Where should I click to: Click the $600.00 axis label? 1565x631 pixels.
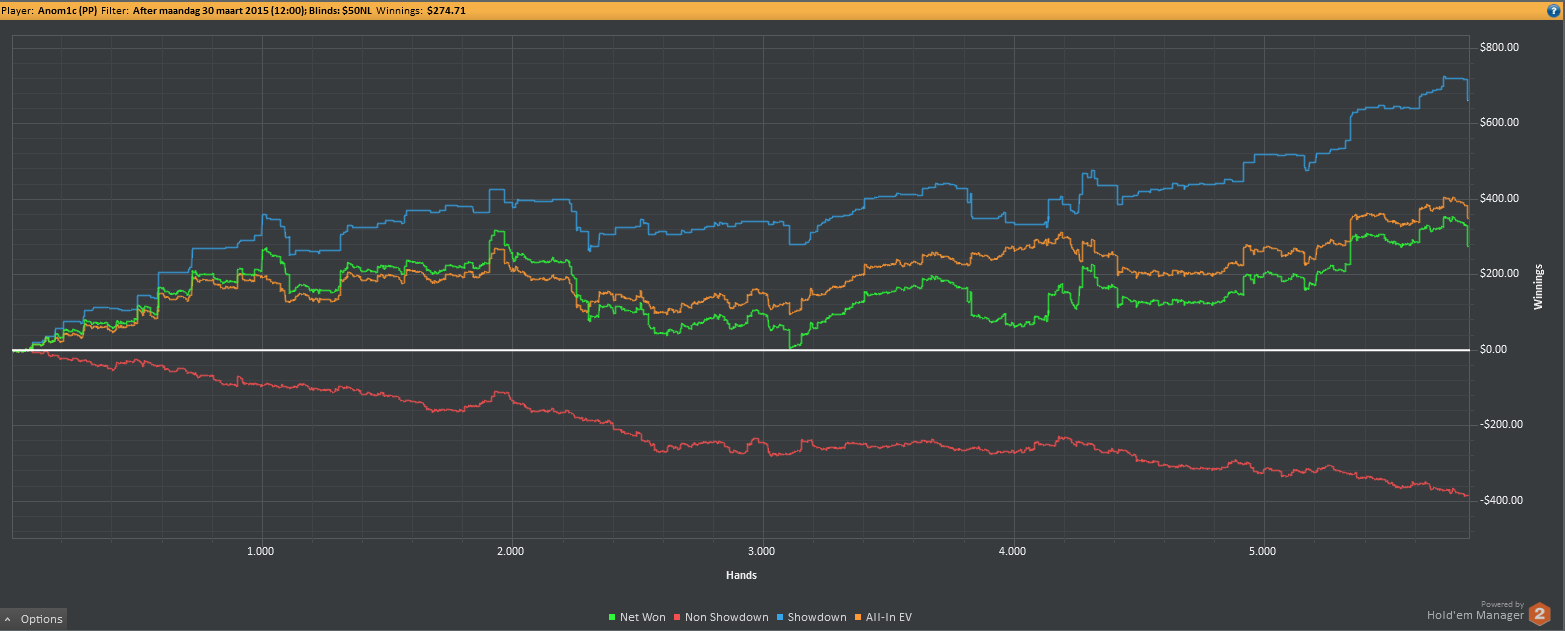click(1498, 123)
